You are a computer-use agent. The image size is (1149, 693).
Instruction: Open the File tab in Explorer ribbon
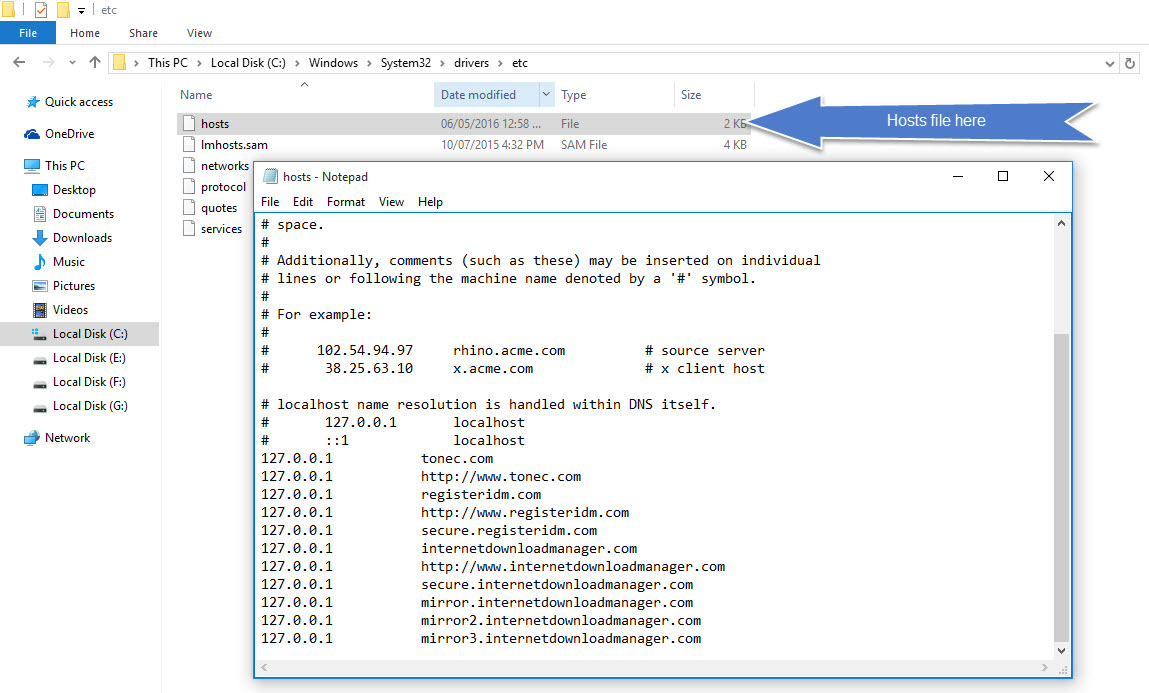point(28,33)
